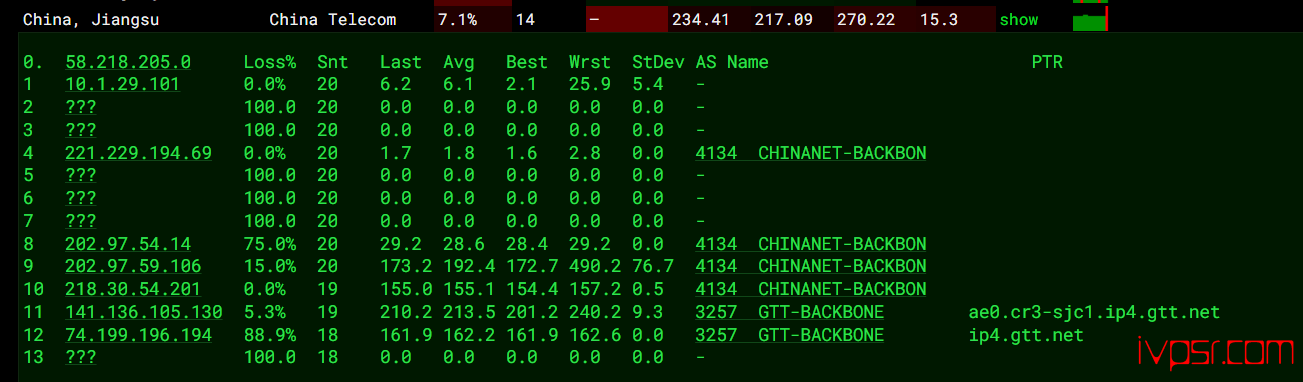Viewport: 1303px width, 382px height.
Task: Click the Snt column header
Action: pyautogui.click(x=332, y=62)
